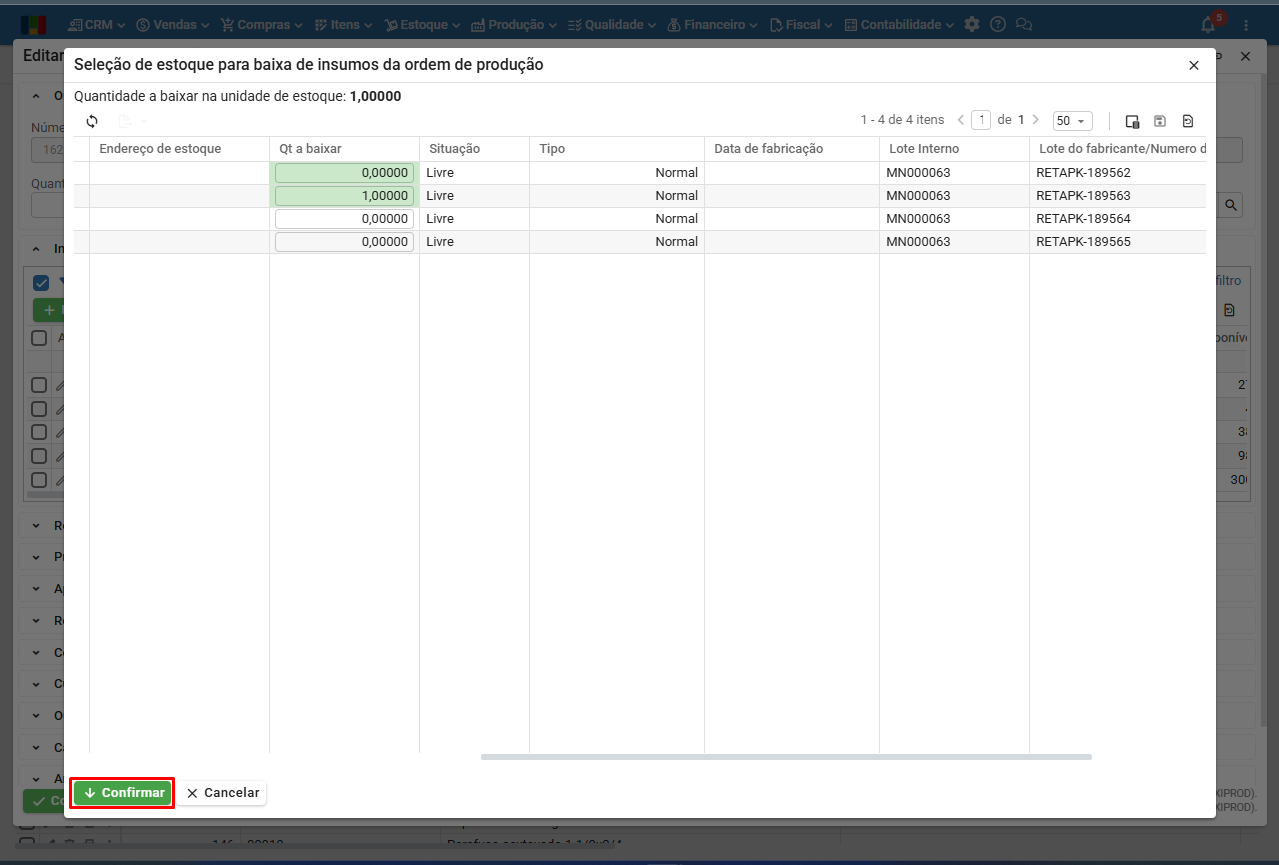The width and height of the screenshot is (1279, 865).
Task: Open the Estoque menu
Action: (x=423, y=25)
